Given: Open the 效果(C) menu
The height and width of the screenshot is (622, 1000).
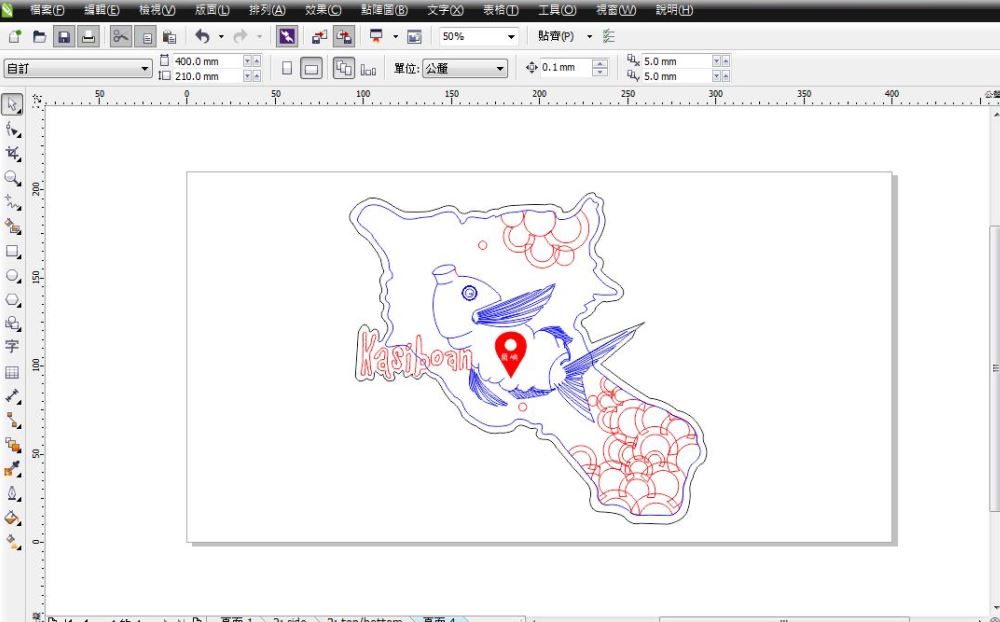Looking at the screenshot, I should (x=323, y=10).
